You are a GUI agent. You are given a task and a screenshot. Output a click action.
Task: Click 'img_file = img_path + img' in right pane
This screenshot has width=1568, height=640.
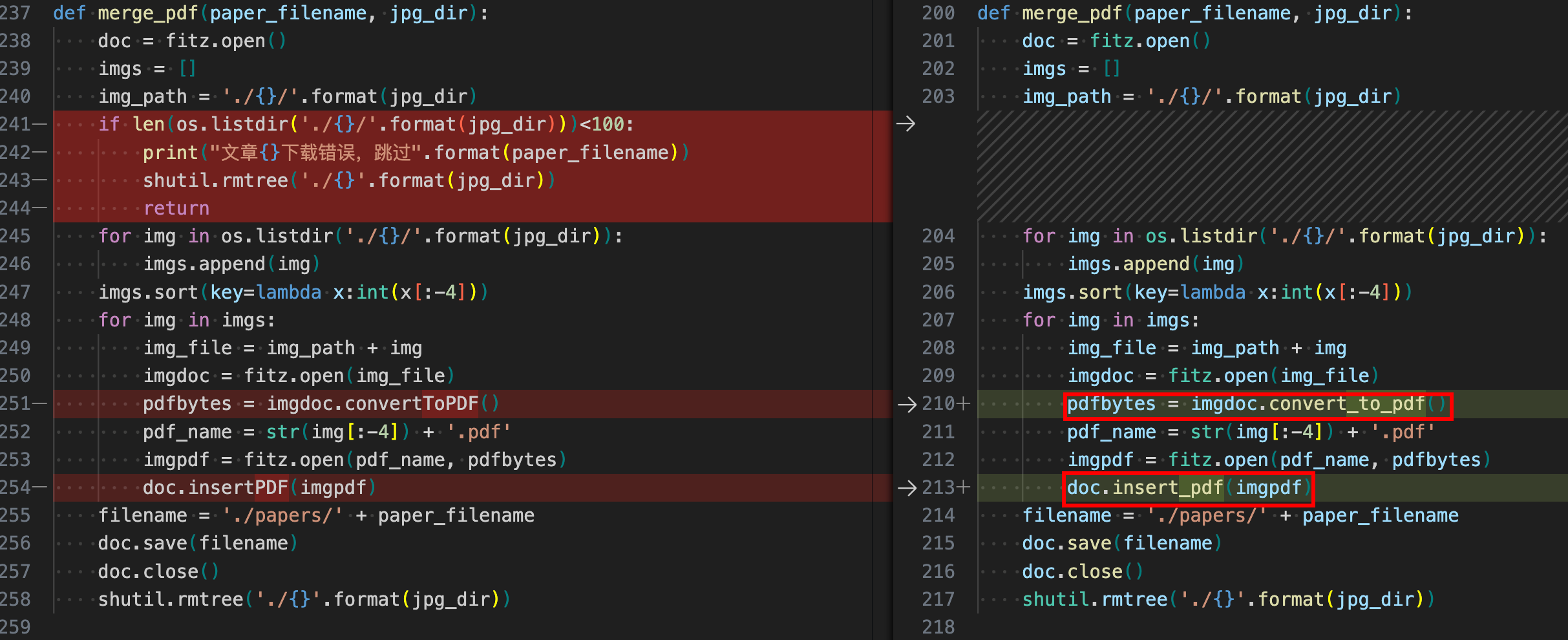coord(1207,348)
